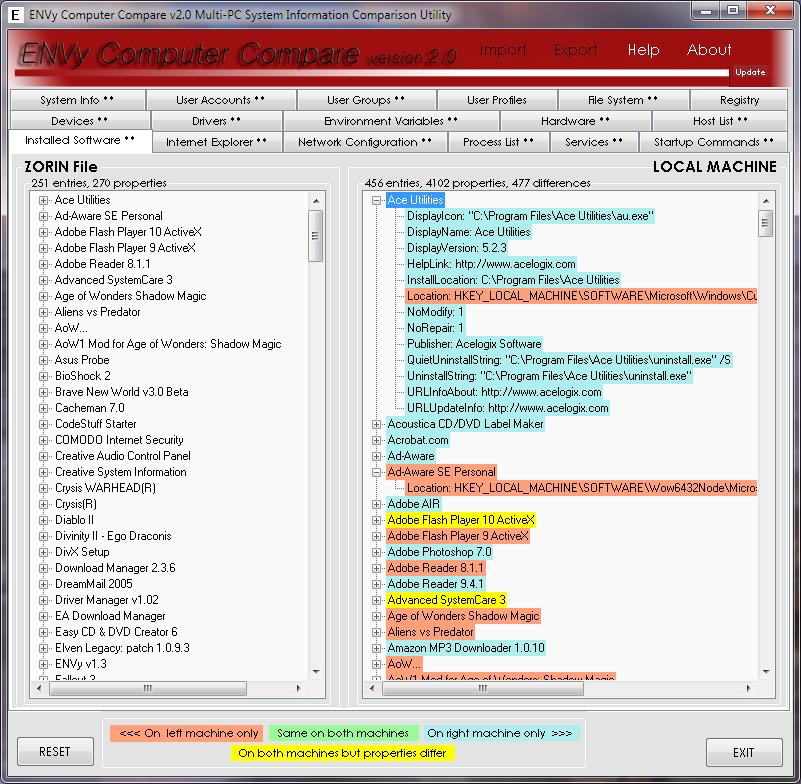Viewport: 801px width, 784px height.
Task: Click 'On both machines but properties differ' swatch
Action: click(342, 753)
